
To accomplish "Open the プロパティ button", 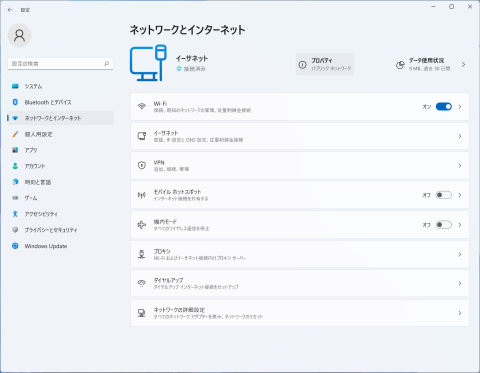I will click(325, 64).
